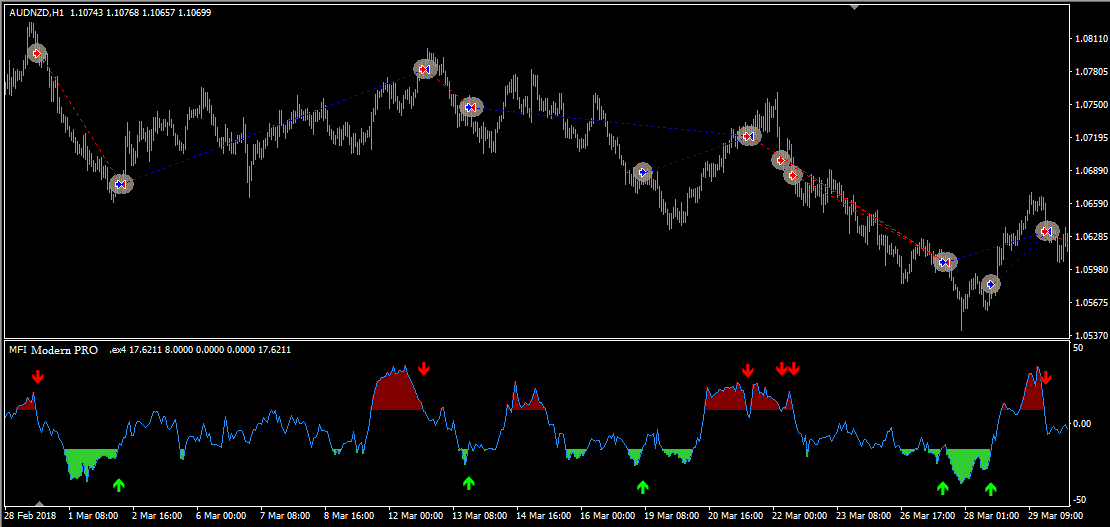Screen dimensions: 1110x527
Task: Click the 22 Mar 00:00 time axis label
Action: [x=799, y=516]
